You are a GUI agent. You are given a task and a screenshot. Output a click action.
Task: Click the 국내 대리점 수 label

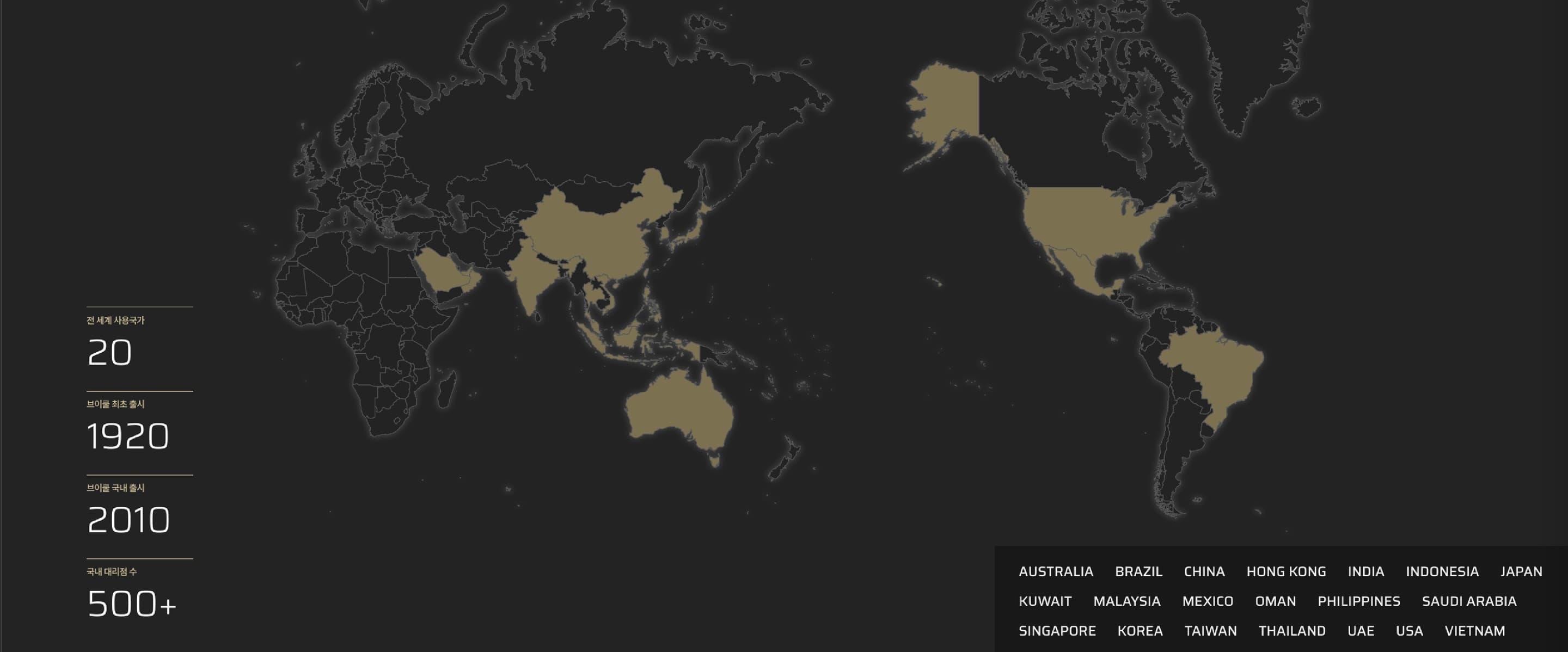coord(112,571)
